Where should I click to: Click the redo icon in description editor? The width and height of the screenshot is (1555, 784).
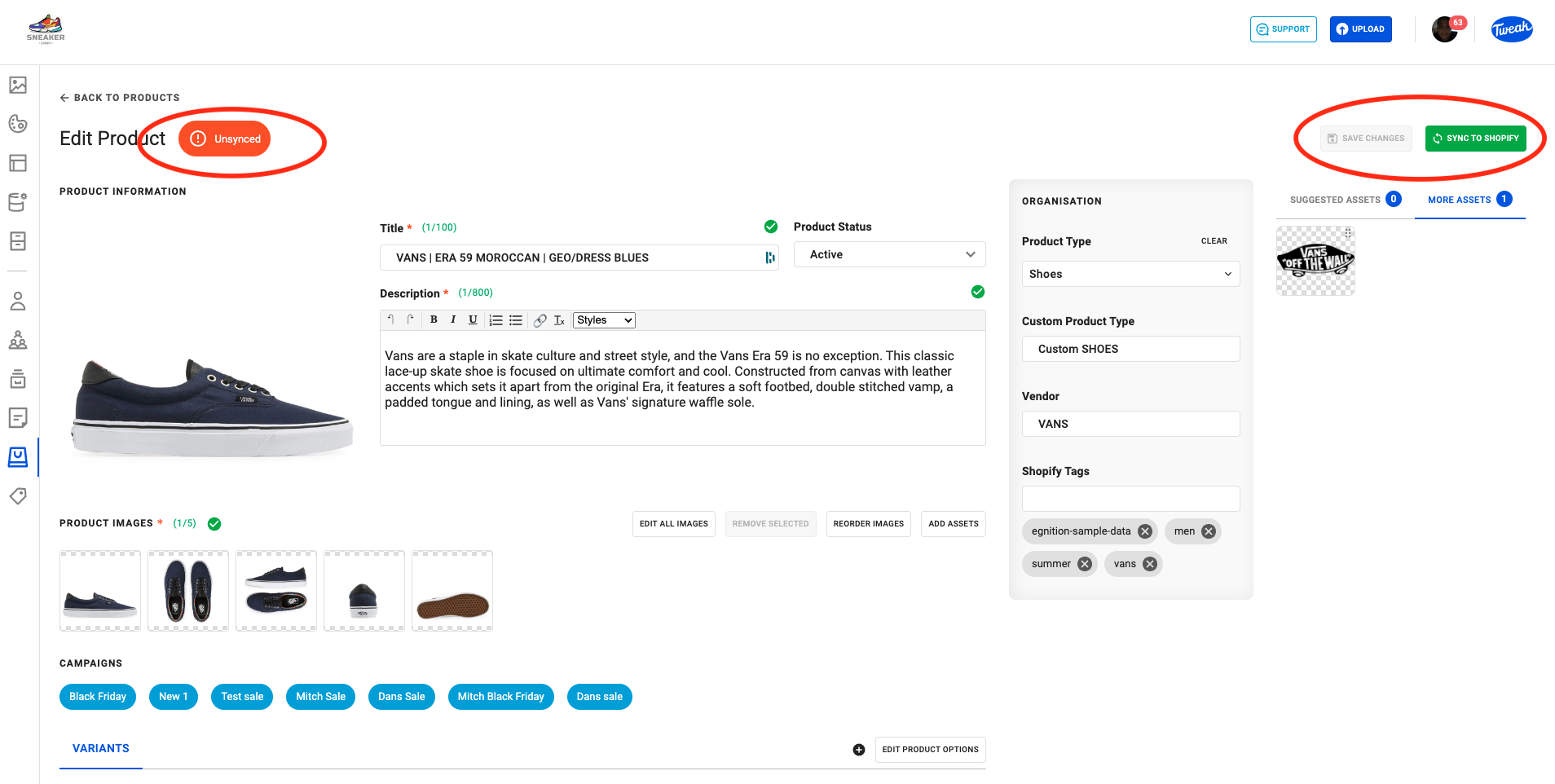(410, 320)
